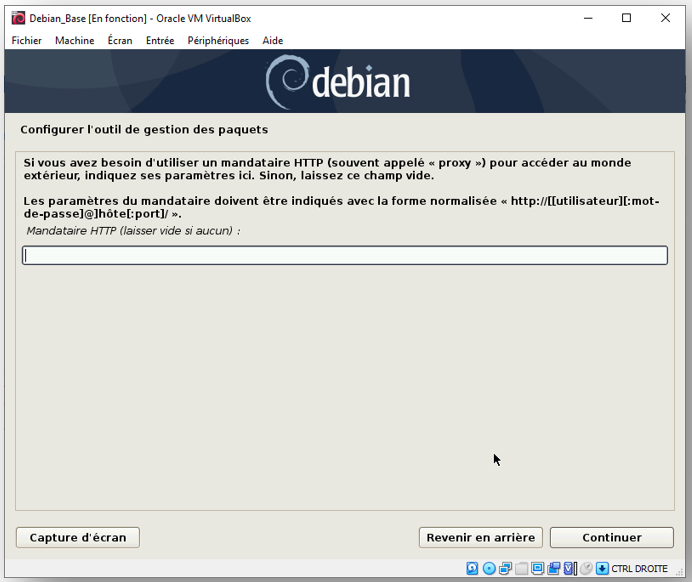Image resolution: width=692 pixels, height=582 pixels.
Task: Click the Capture d'écran button
Action: [78, 537]
